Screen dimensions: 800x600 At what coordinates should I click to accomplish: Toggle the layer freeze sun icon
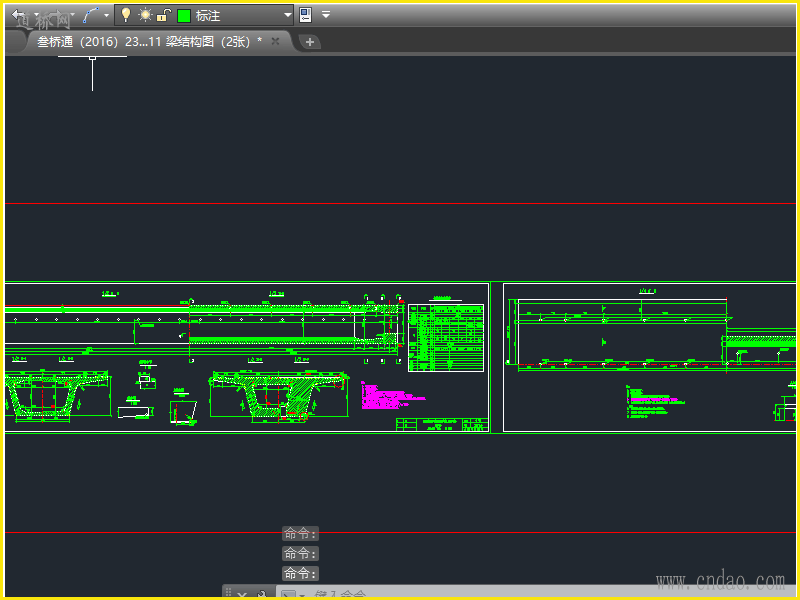(145, 14)
